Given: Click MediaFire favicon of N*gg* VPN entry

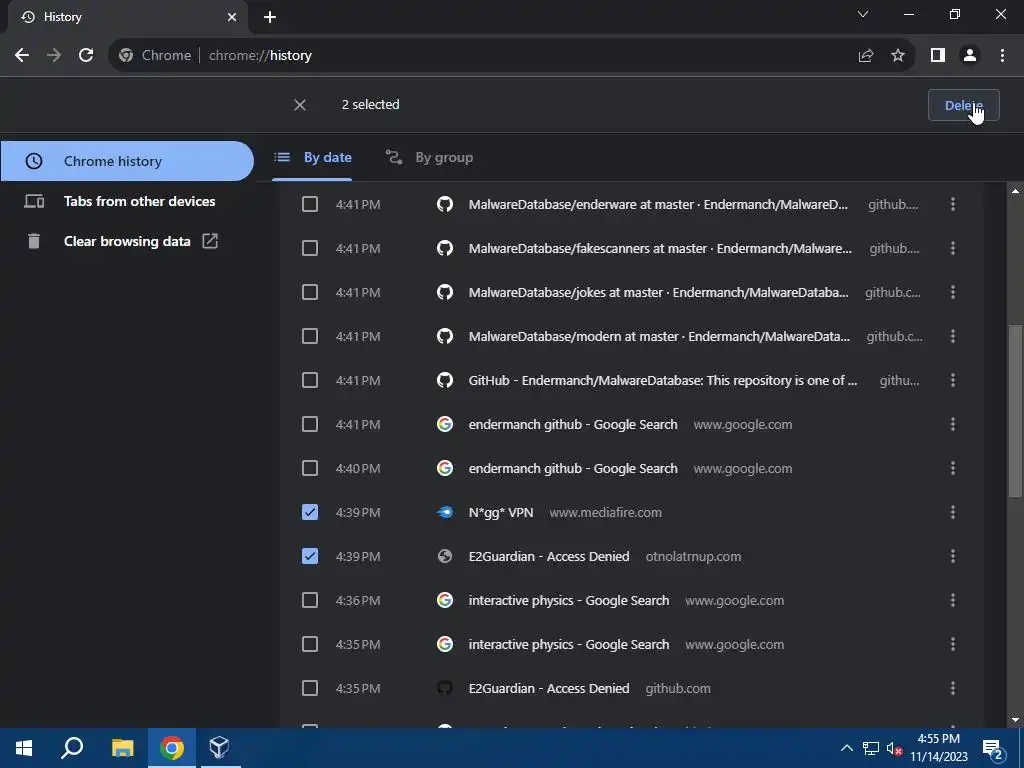Looking at the screenshot, I should [x=445, y=513].
